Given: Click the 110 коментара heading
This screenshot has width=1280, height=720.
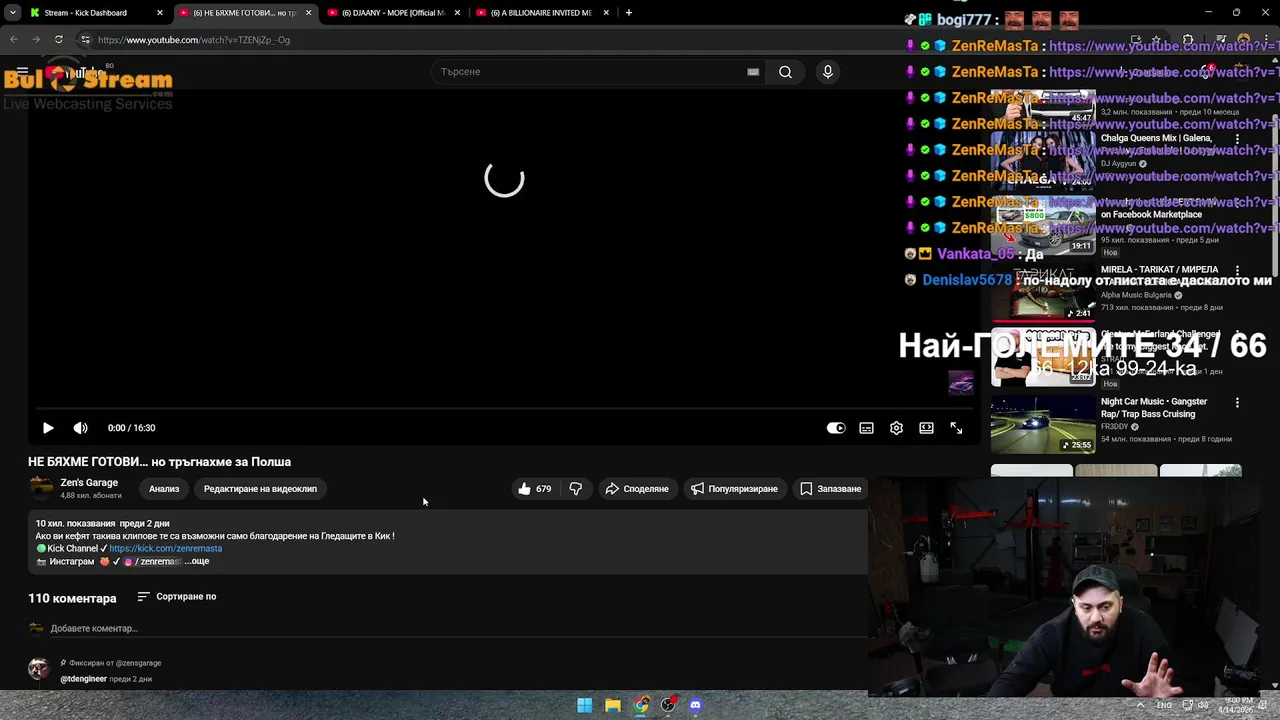Looking at the screenshot, I should (72, 598).
